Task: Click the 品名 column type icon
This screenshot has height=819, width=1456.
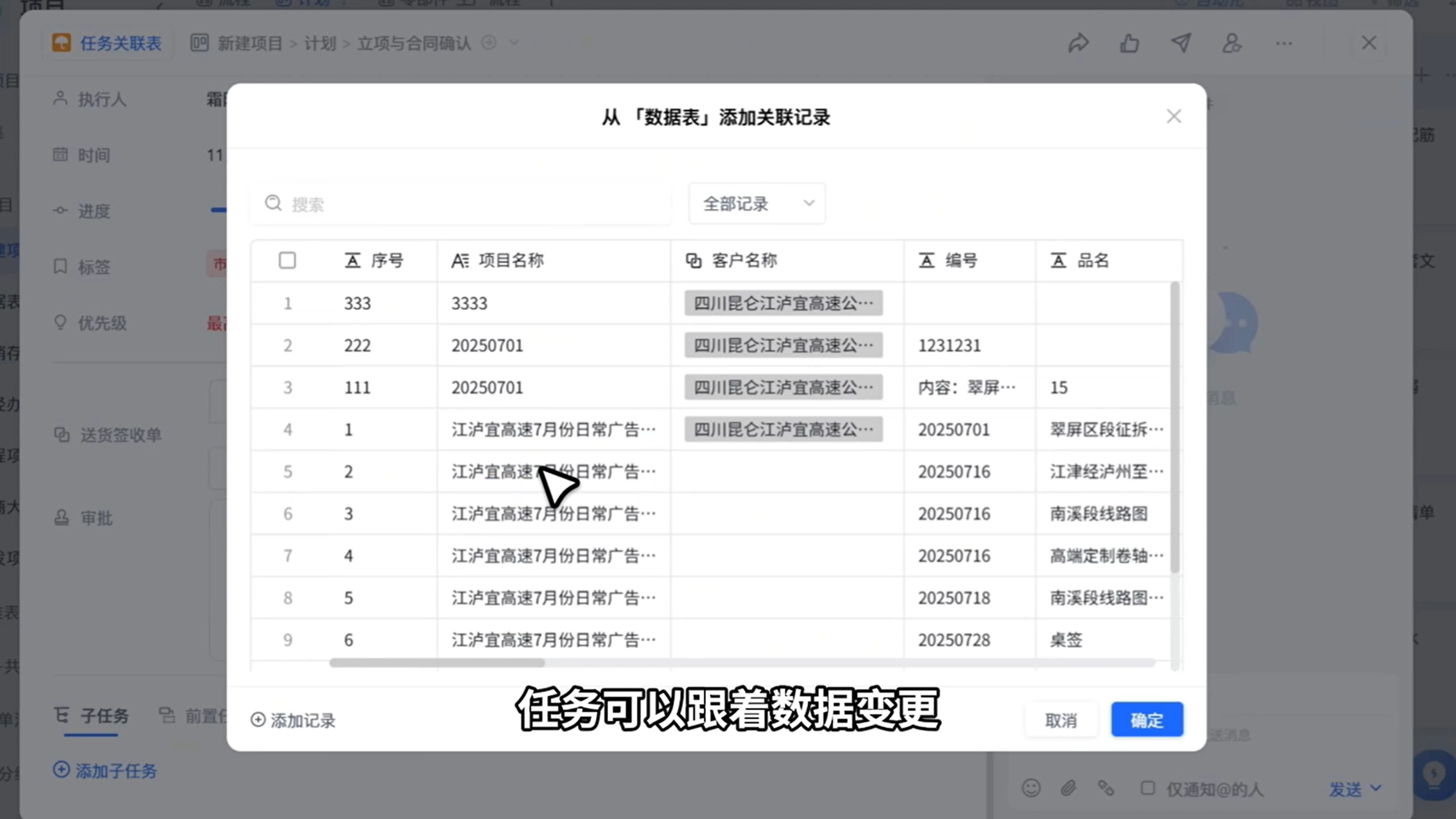Action: coord(1058,260)
